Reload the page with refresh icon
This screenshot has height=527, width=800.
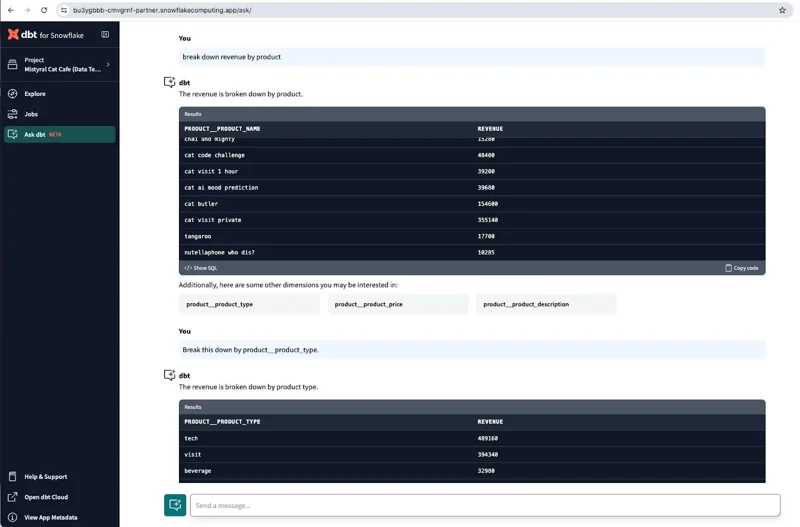(x=44, y=10)
